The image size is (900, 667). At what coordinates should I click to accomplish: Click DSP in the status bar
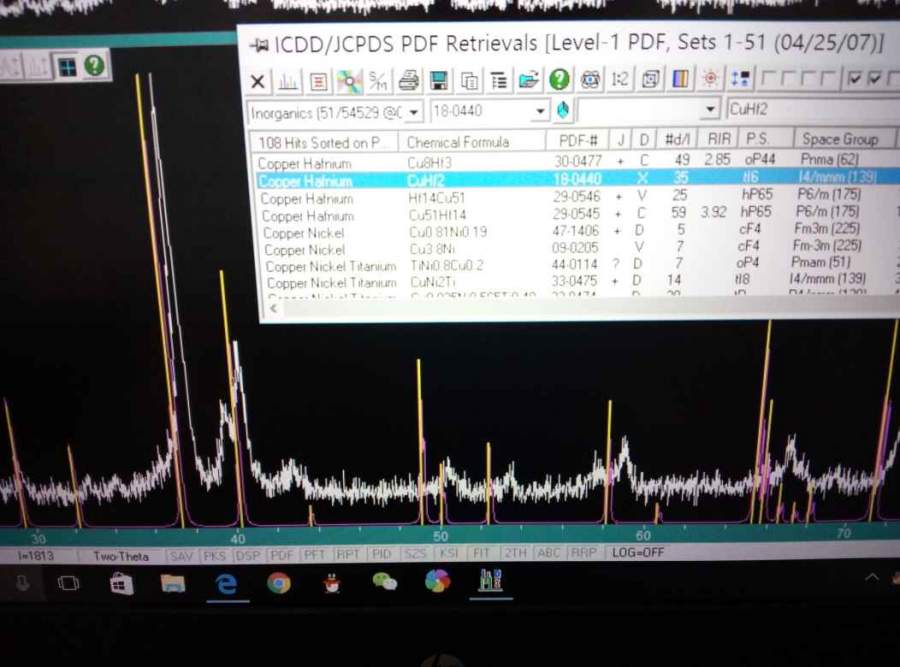pyautogui.click(x=248, y=555)
